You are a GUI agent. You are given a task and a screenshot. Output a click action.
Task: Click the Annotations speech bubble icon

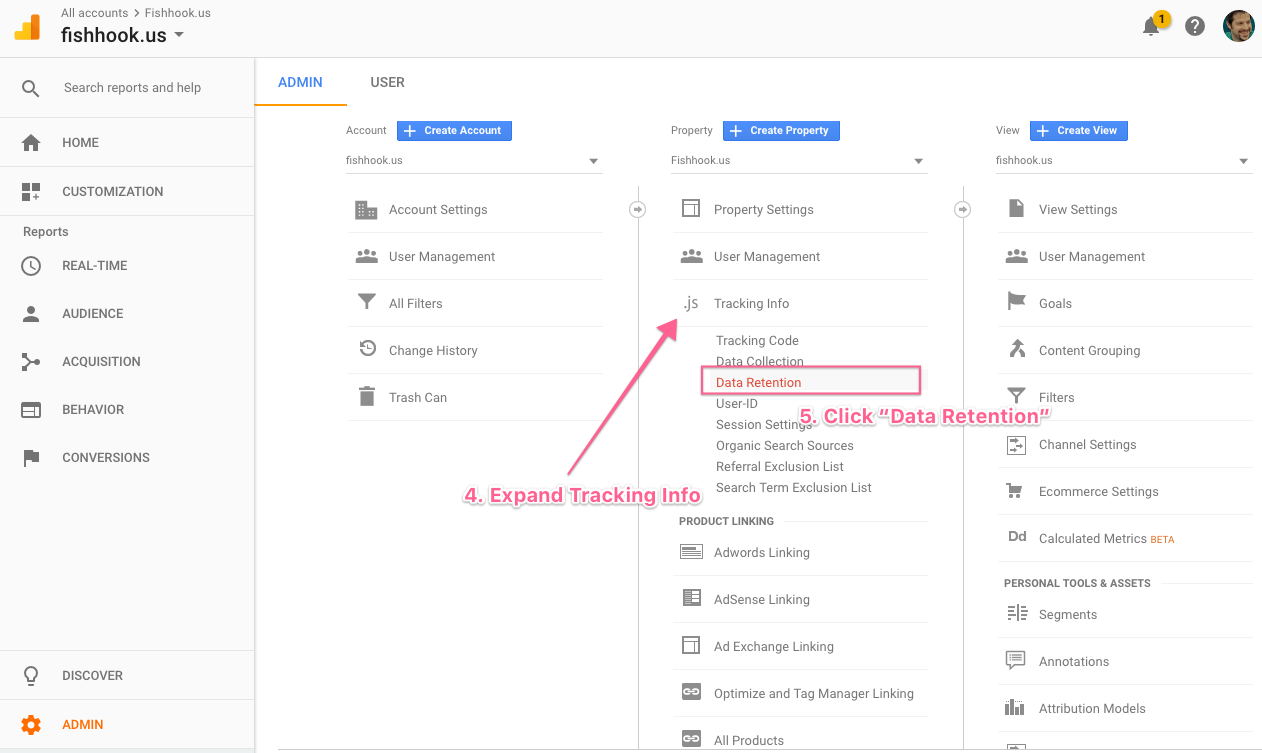[1016, 660]
